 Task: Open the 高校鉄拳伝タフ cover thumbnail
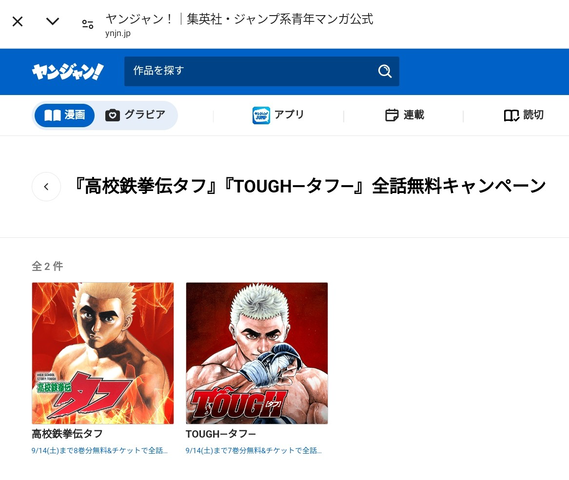pyautogui.click(x=103, y=353)
